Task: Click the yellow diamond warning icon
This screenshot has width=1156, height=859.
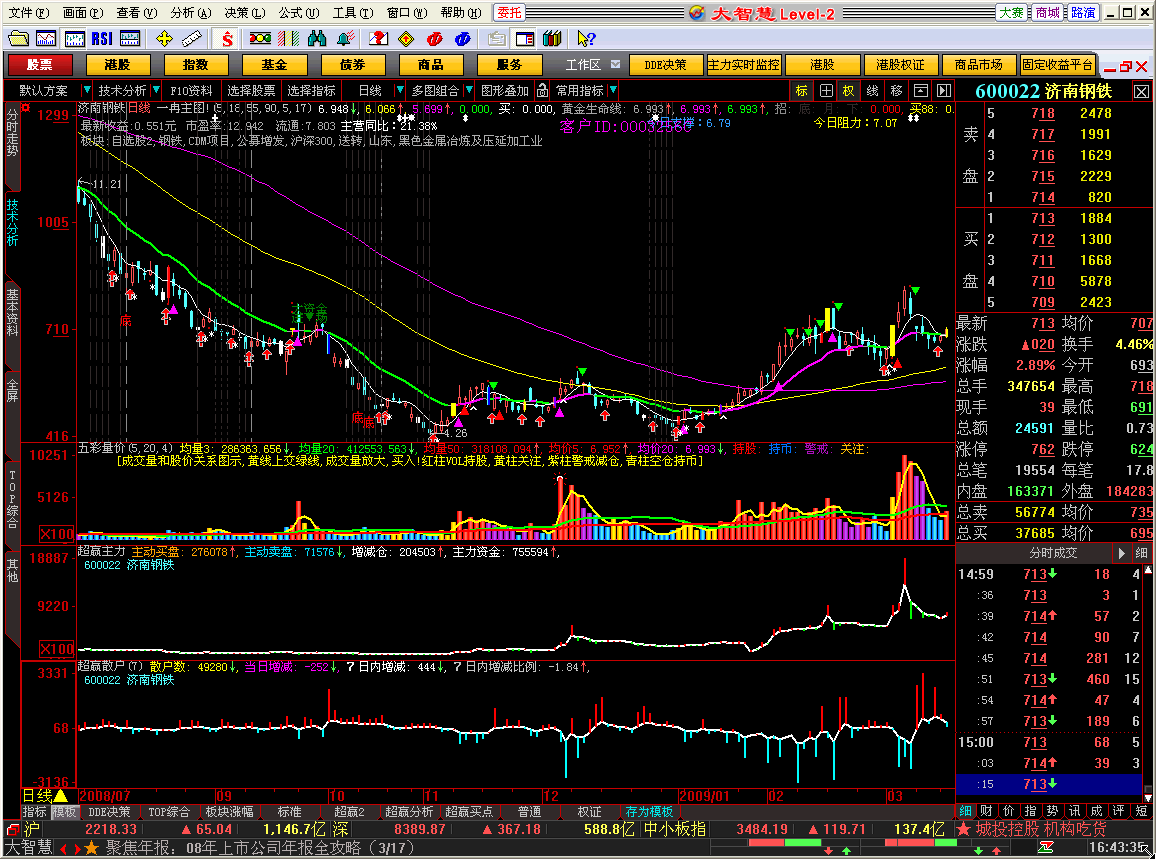Action: (405, 38)
